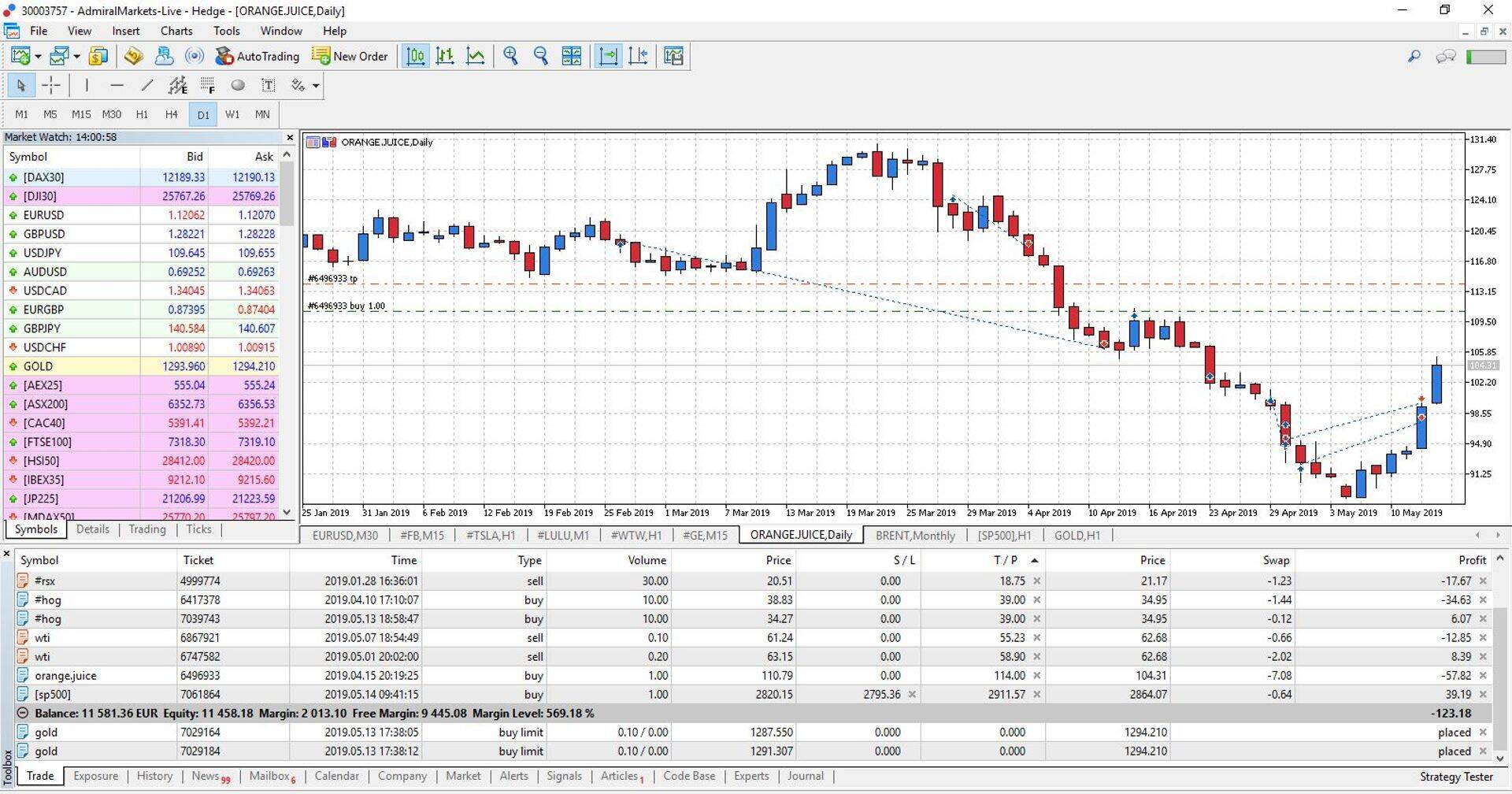1512x794 pixels.
Task: Select the Crosshair cursor tool
Action: point(51,85)
